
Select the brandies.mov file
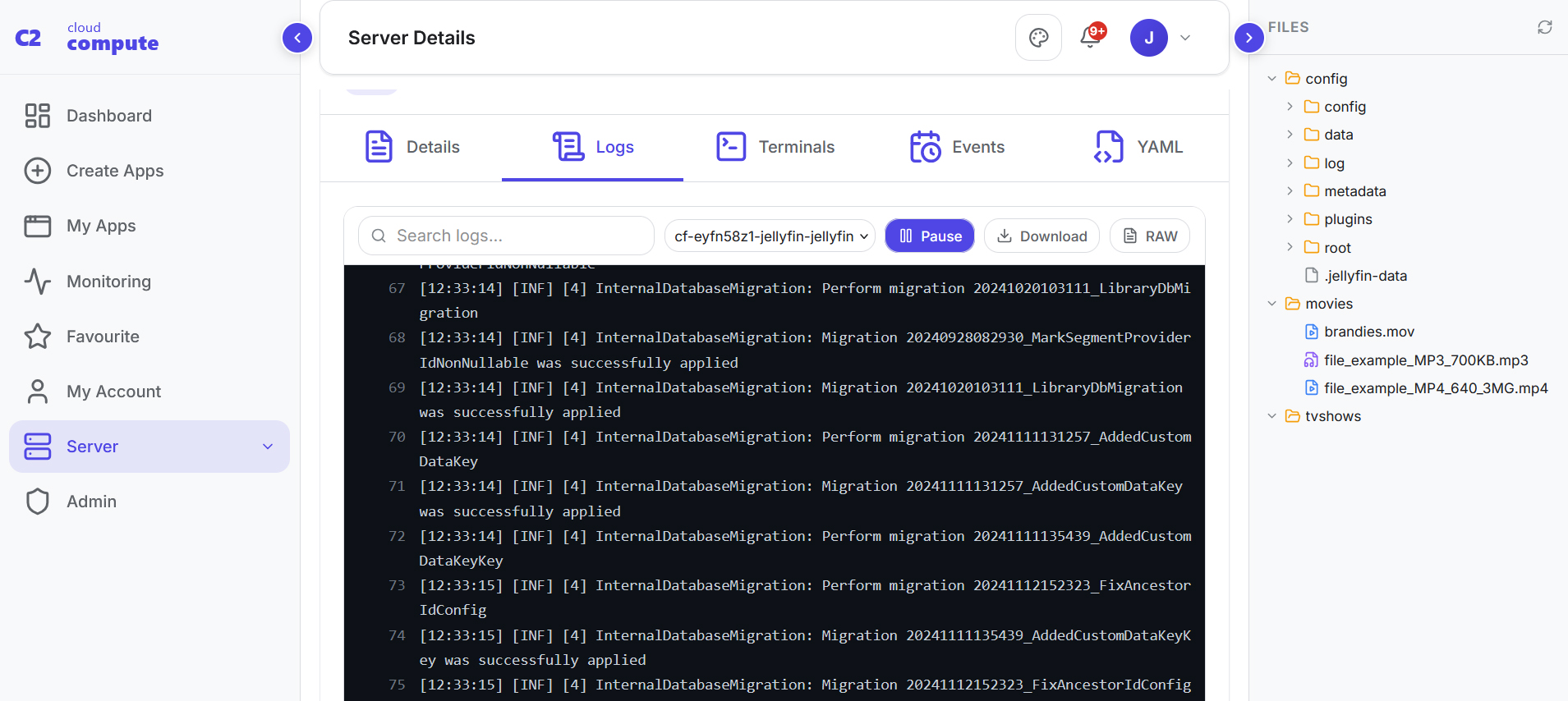(1359, 332)
